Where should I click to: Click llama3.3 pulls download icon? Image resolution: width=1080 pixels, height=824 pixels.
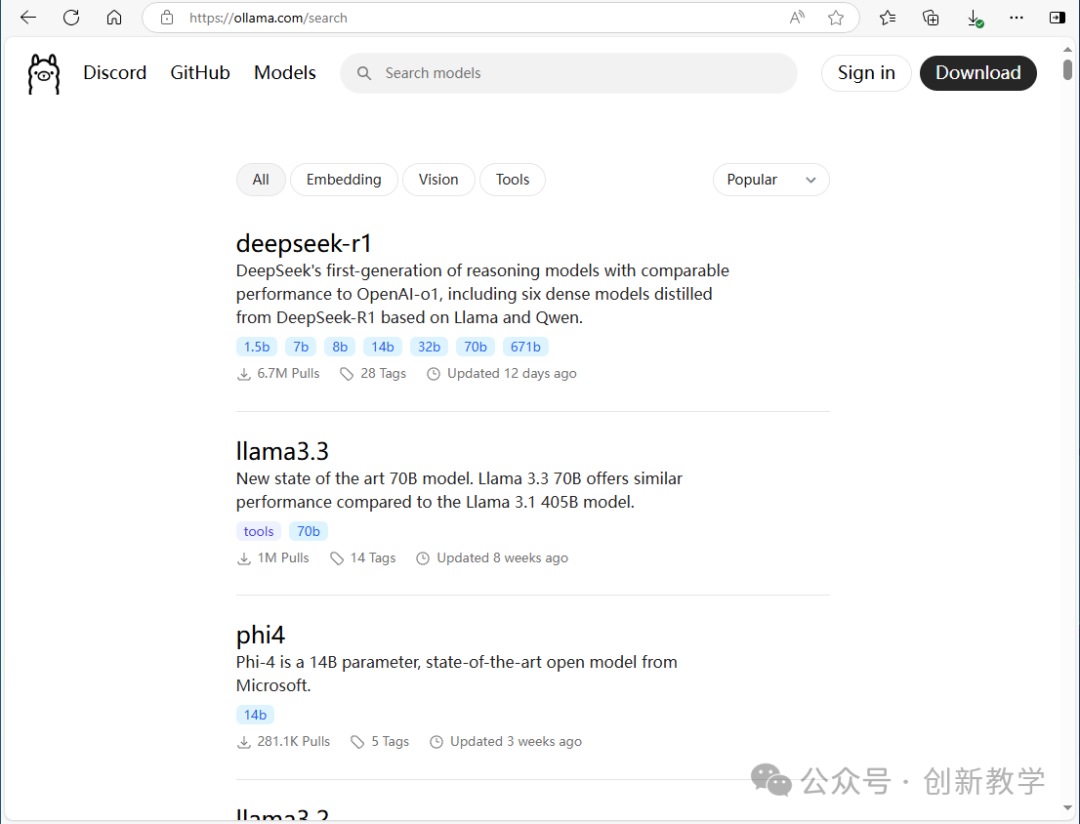pos(244,559)
